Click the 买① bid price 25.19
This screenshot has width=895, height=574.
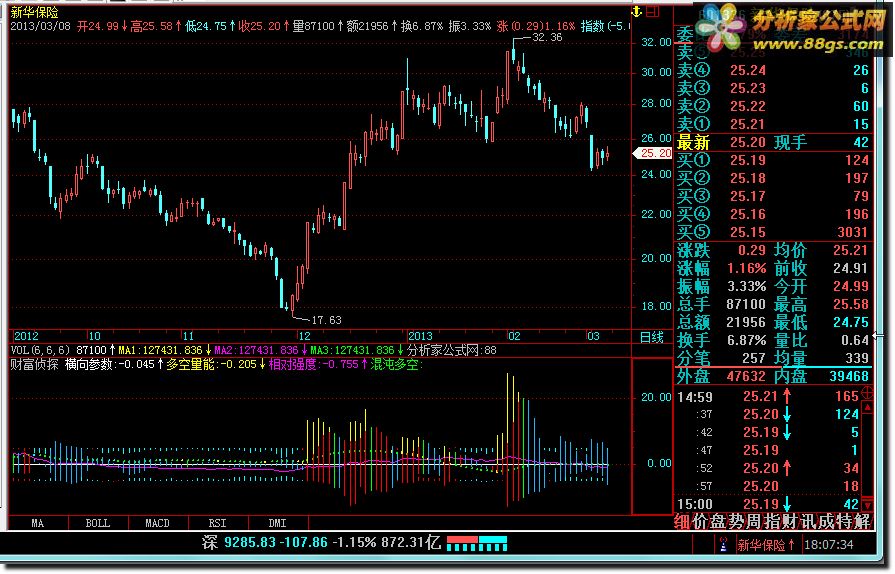click(x=748, y=160)
